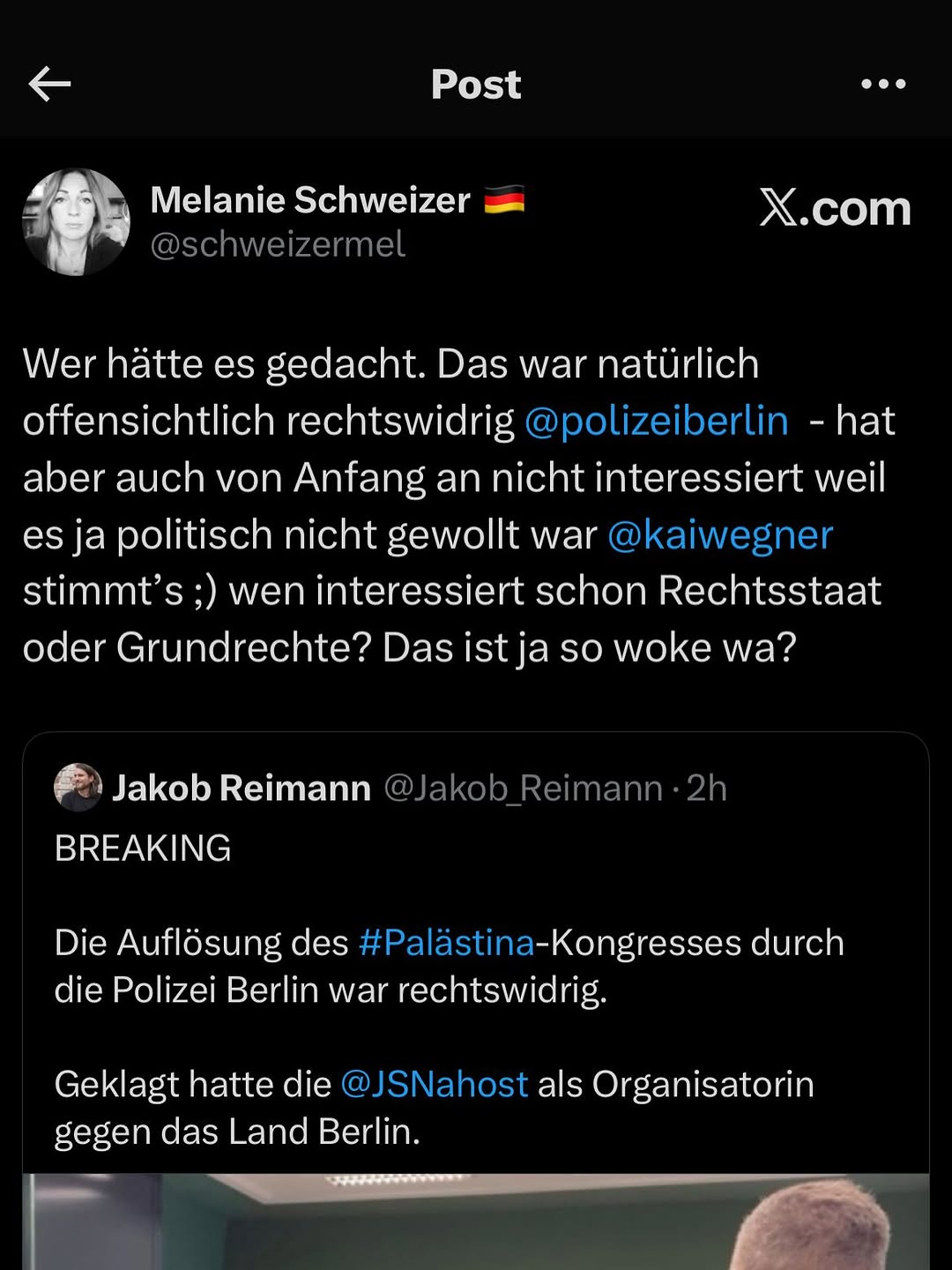This screenshot has height=1270, width=952.
Task: Tap the BREAKING text in quoted post
Action: point(143,848)
